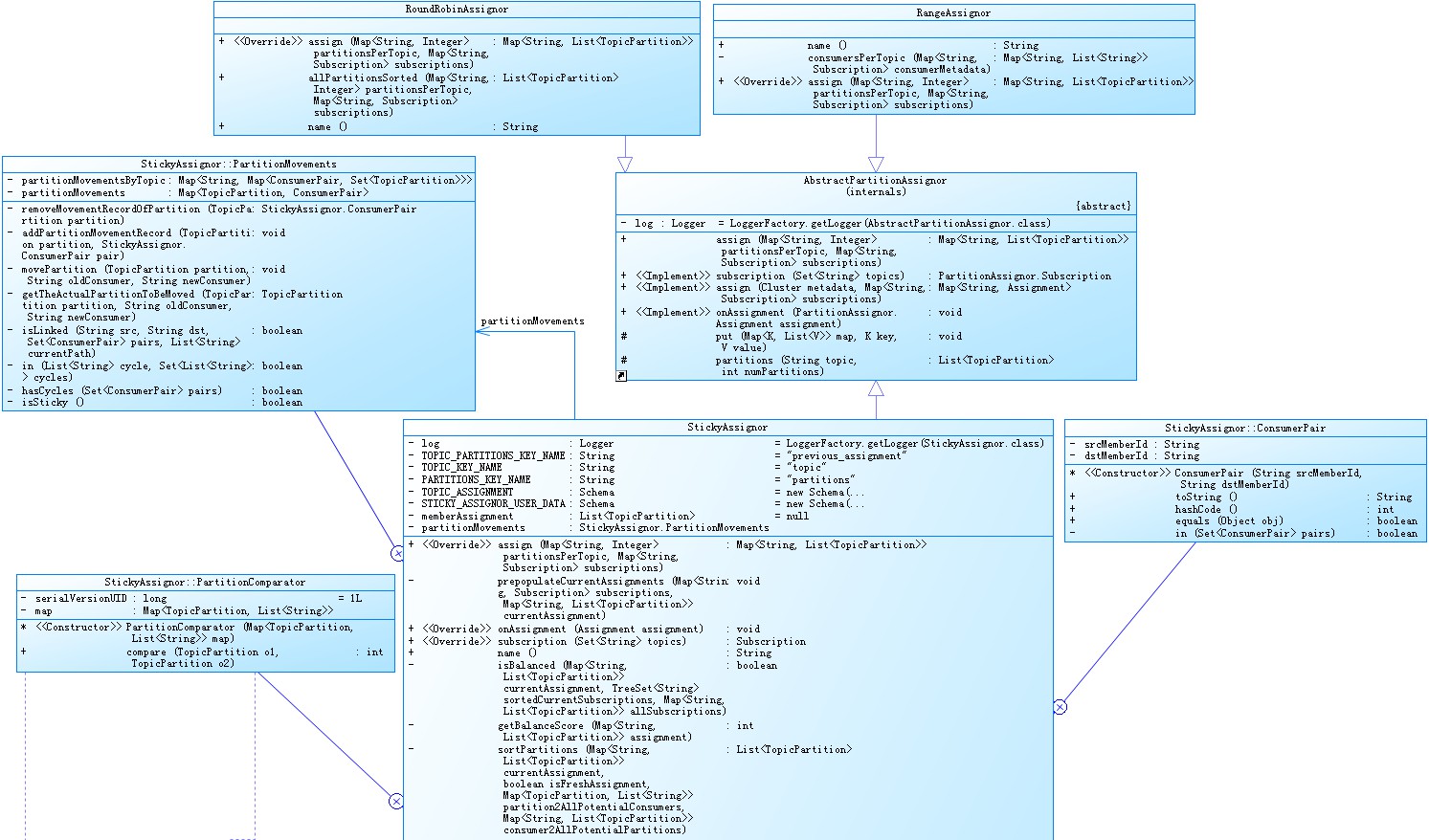Screen dimensions: 1429x840
Task: Select the AbstractPartitionAssignor class title
Action: (876, 180)
